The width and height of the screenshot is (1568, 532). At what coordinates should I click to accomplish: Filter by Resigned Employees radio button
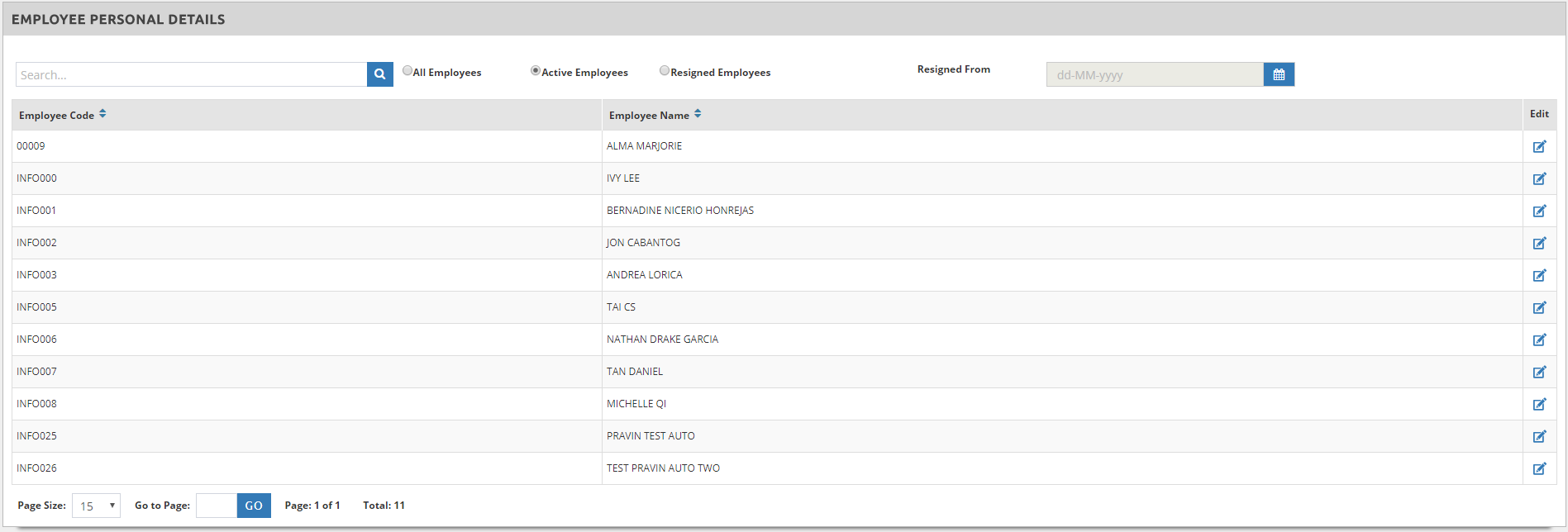tap(665, 71)
